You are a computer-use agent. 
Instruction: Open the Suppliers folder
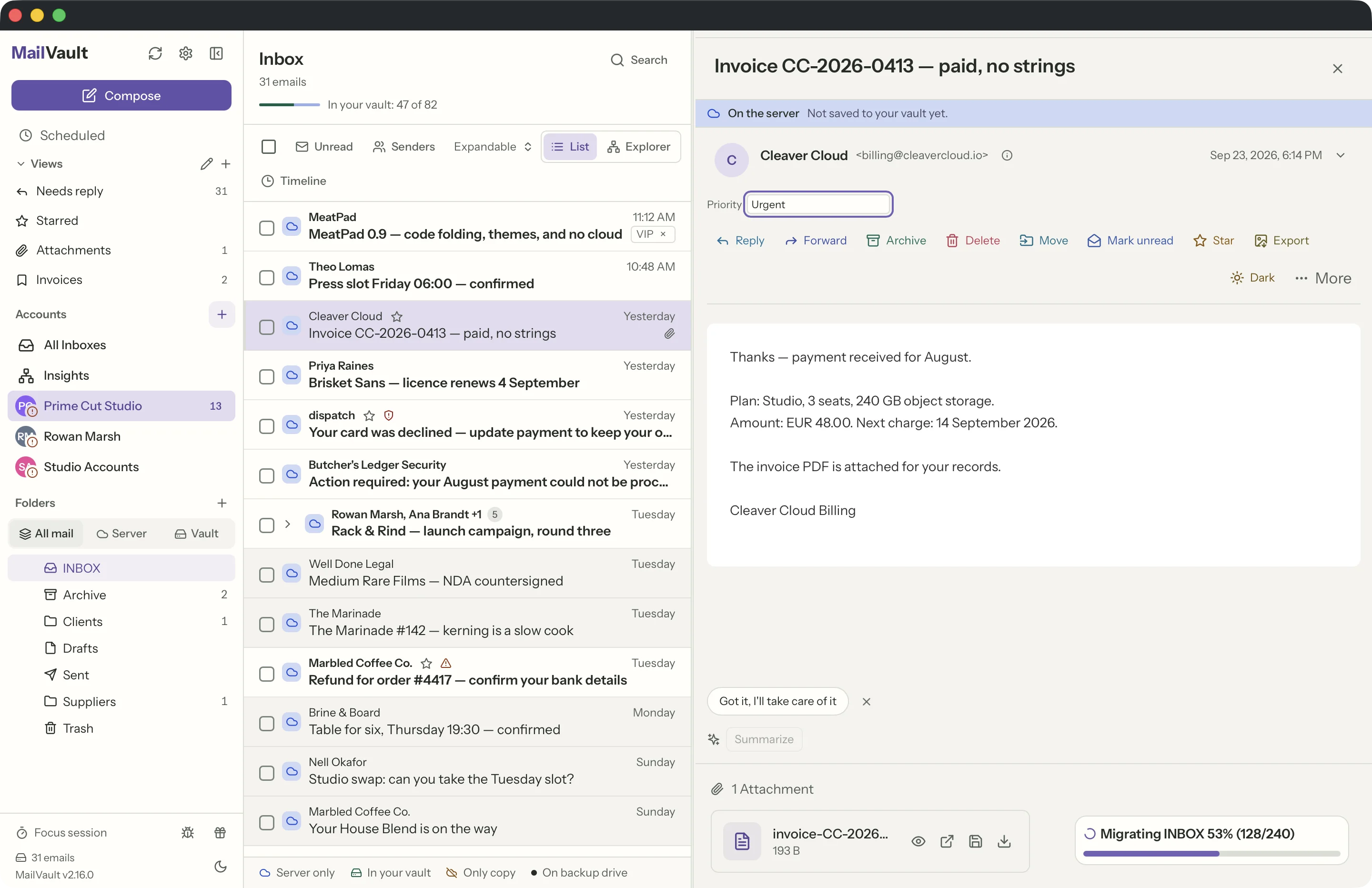point(121,701)
